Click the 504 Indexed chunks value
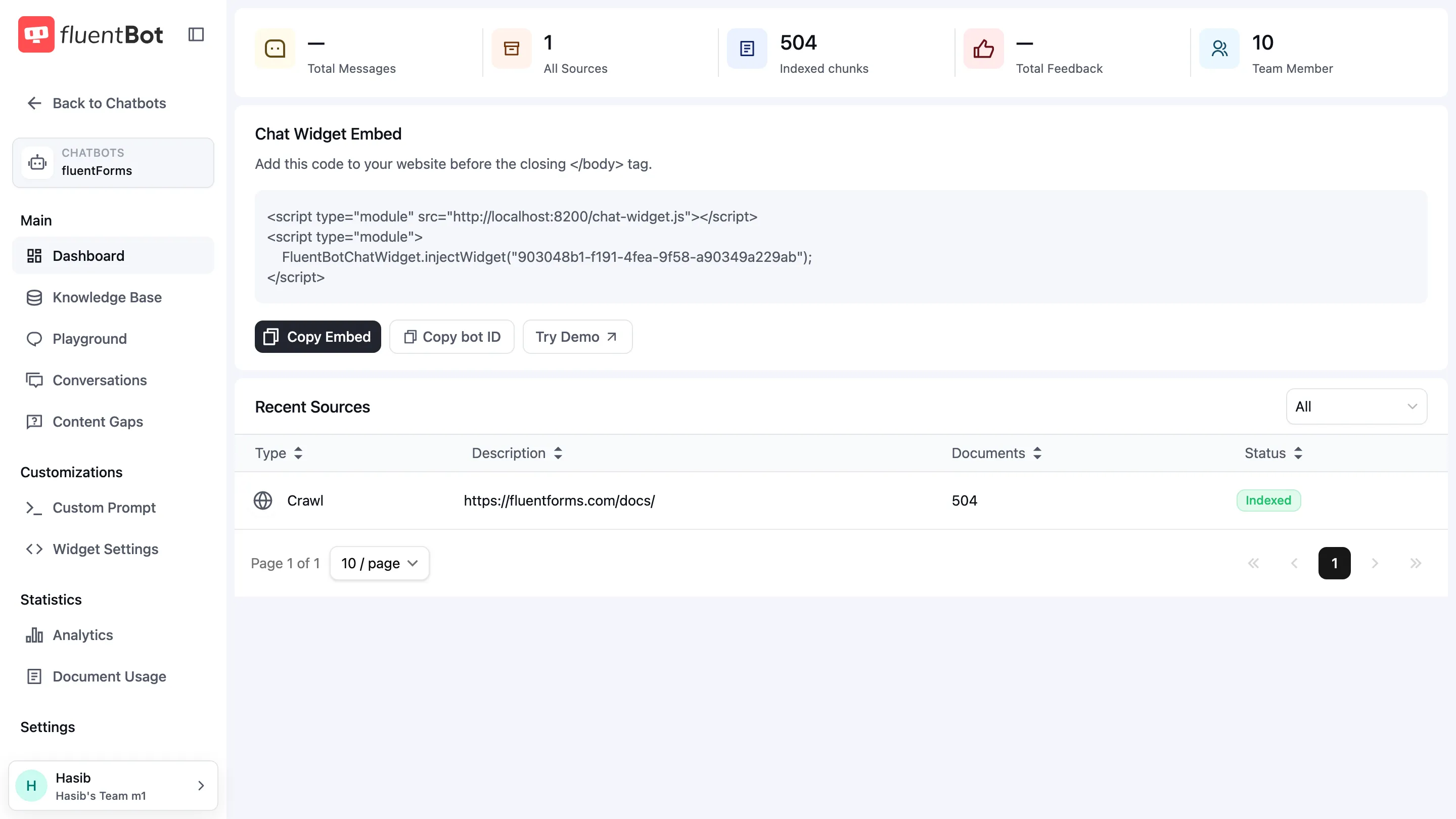Image resolution: width=1456 pixels, height=819 pixels. coord(798,42)
